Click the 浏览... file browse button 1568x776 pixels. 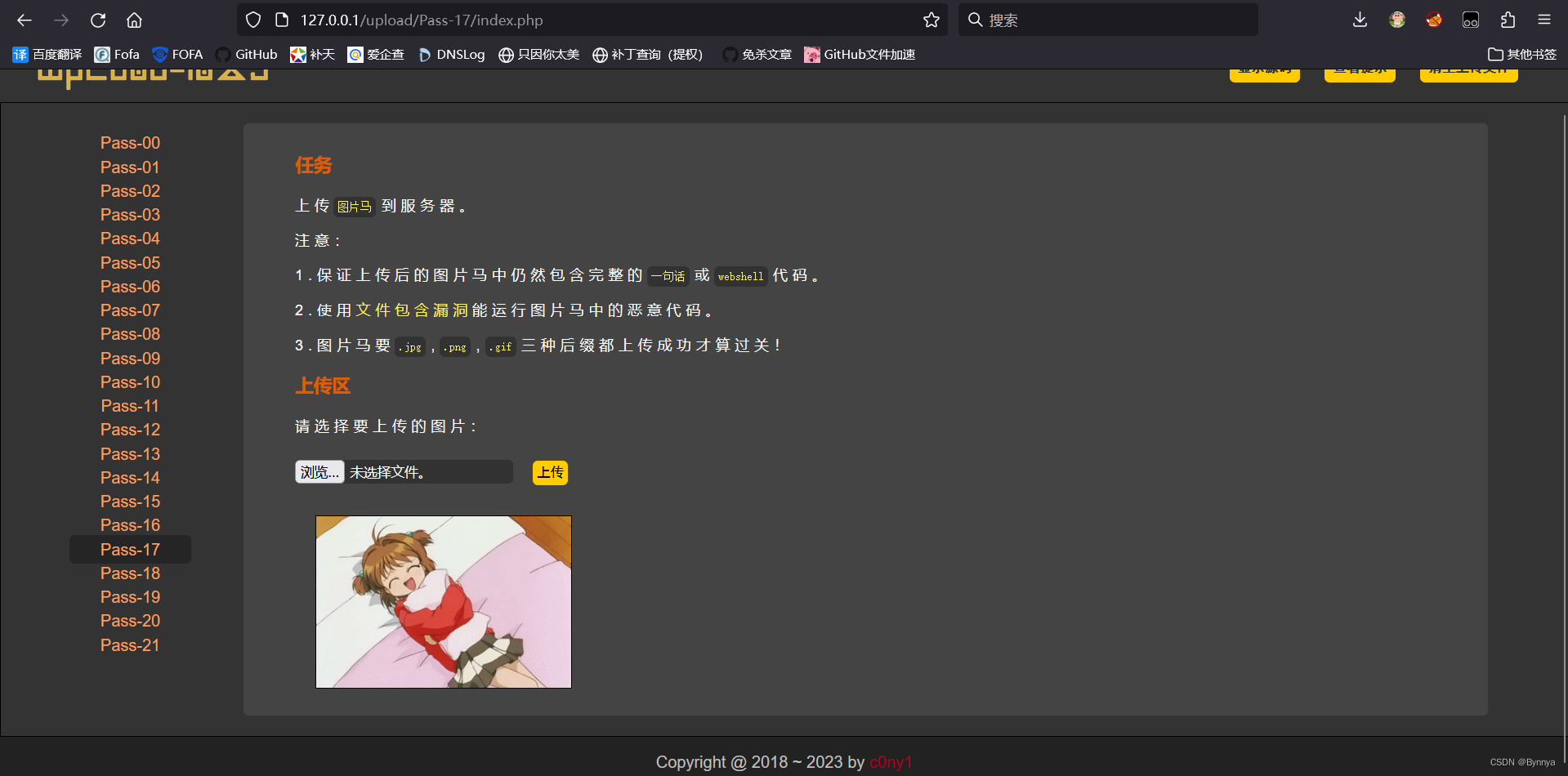(x=319, y=472)
